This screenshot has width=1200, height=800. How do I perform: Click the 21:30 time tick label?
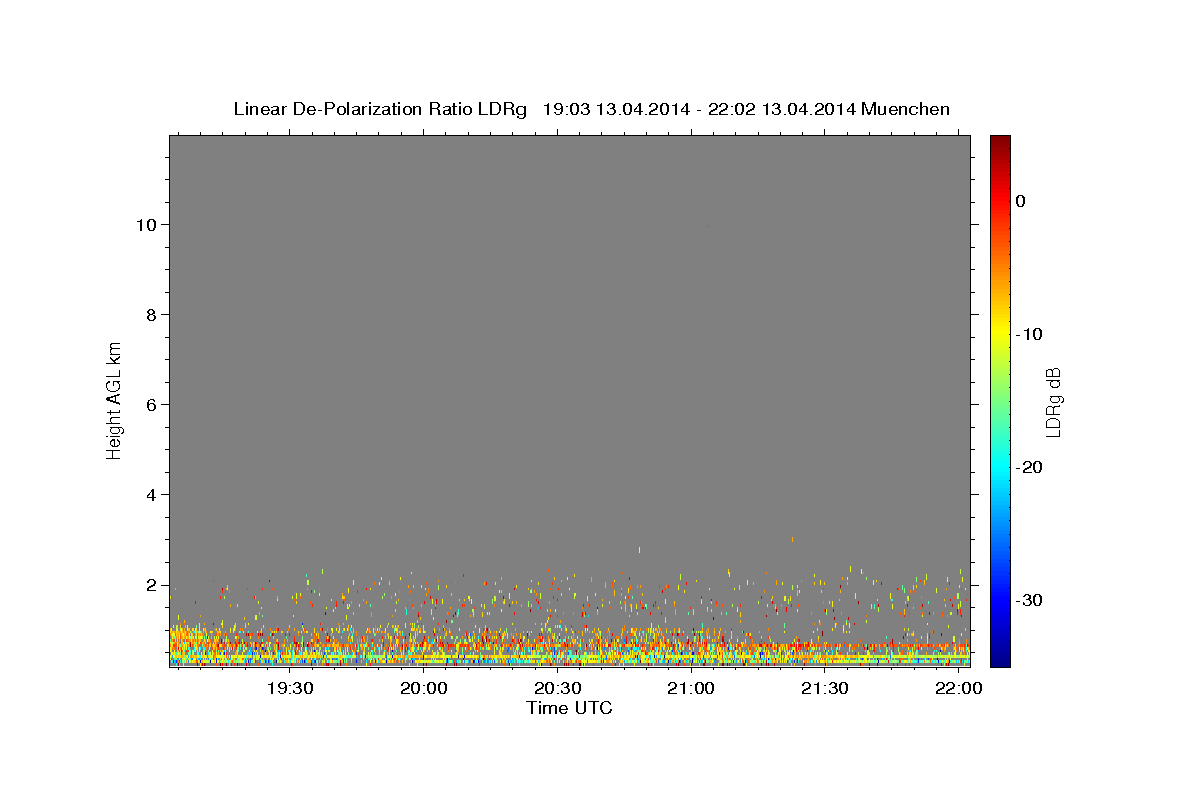click(825, 688)
